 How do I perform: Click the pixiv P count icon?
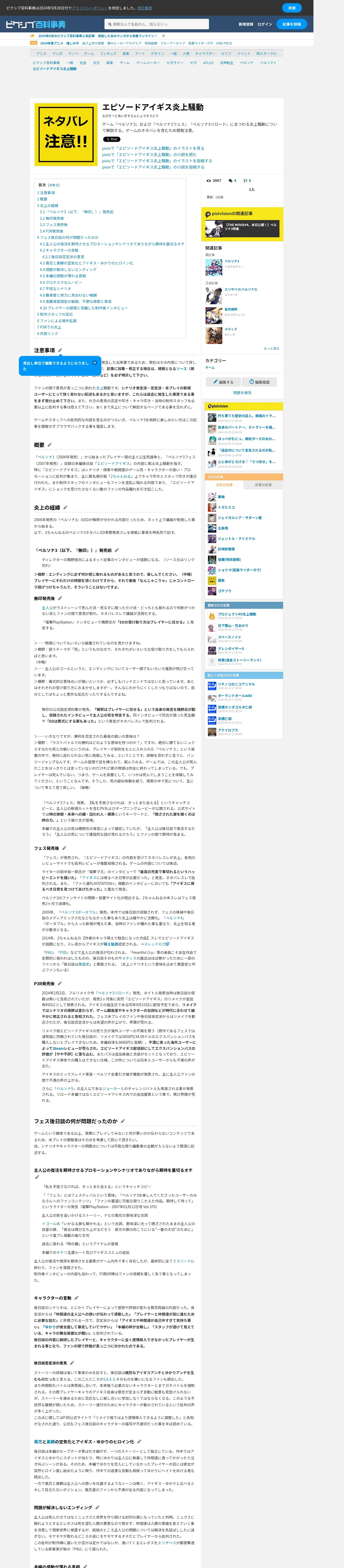point(245,181)
